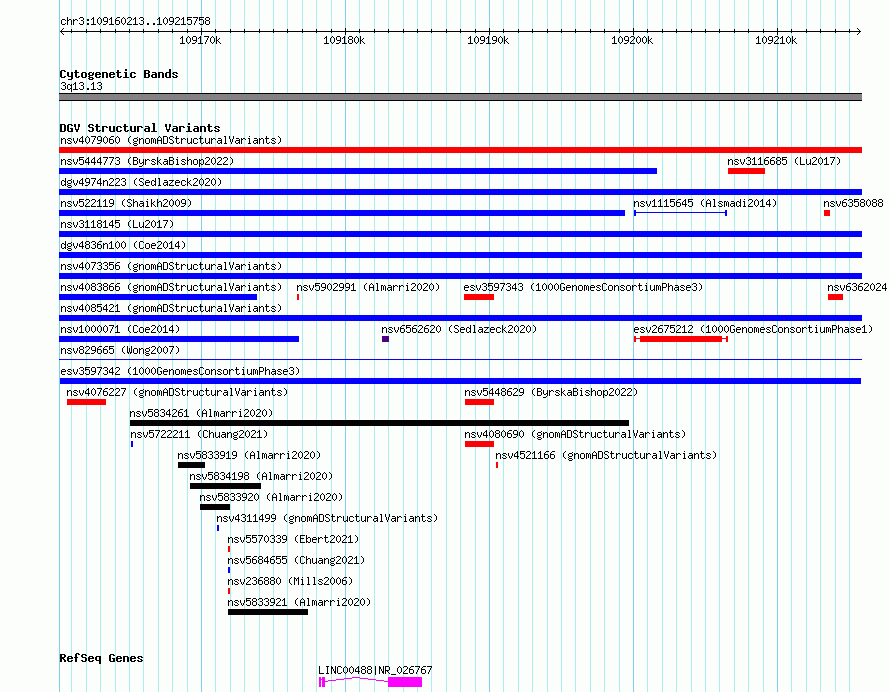
Task: Click the 3q13.13 cytogenetic band bar
Action: point(460,97)
